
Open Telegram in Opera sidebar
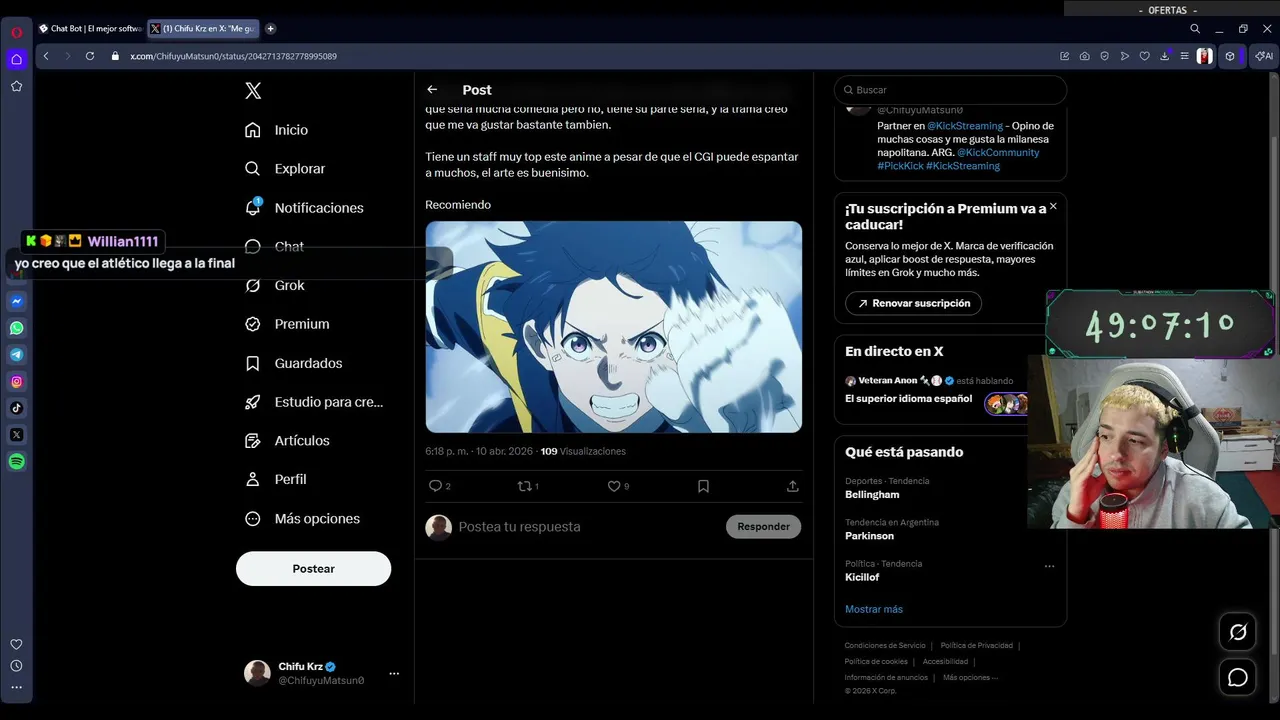[16, 355]
